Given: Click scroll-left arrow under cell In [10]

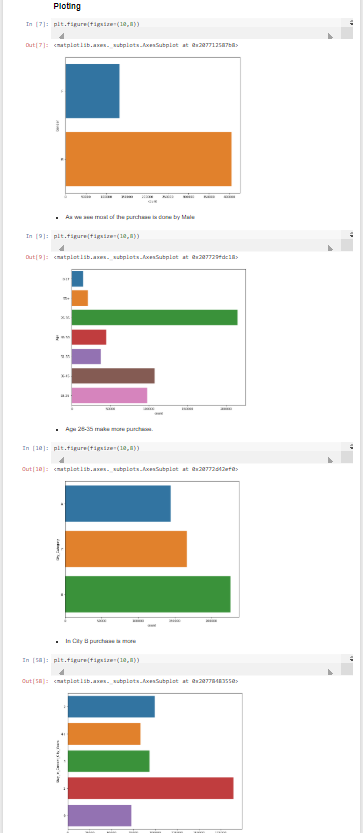Looking at the screenshot, I should coord(61,460).
